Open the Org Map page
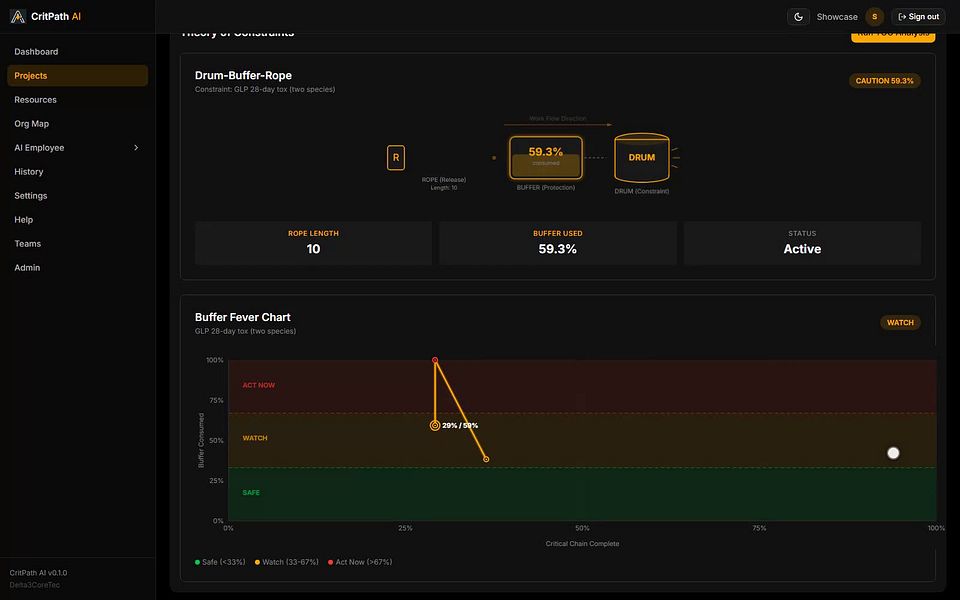The image size is (960, 600). (x=77, y=123)
